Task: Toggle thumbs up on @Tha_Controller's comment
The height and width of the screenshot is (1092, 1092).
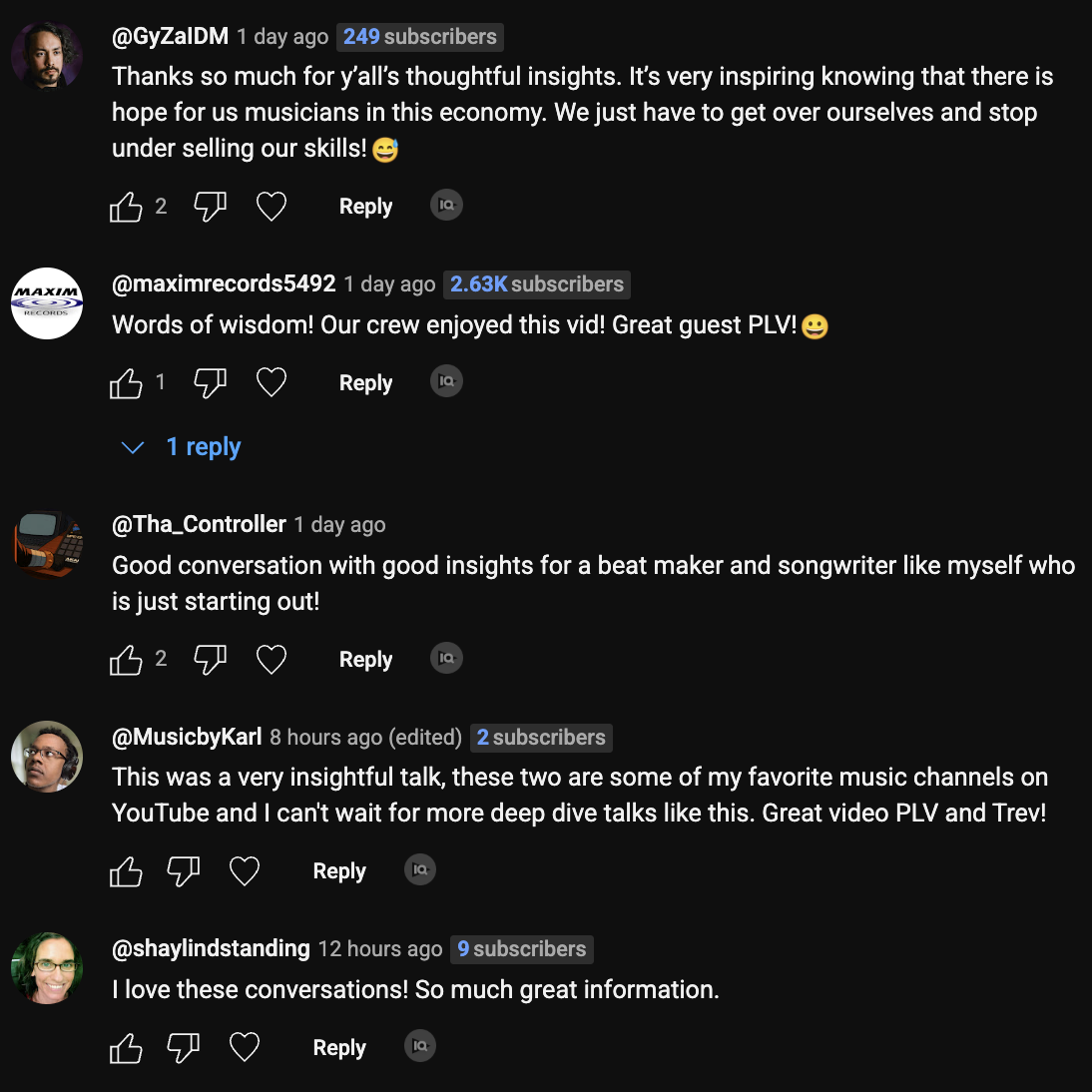Action: pos(126,660)
